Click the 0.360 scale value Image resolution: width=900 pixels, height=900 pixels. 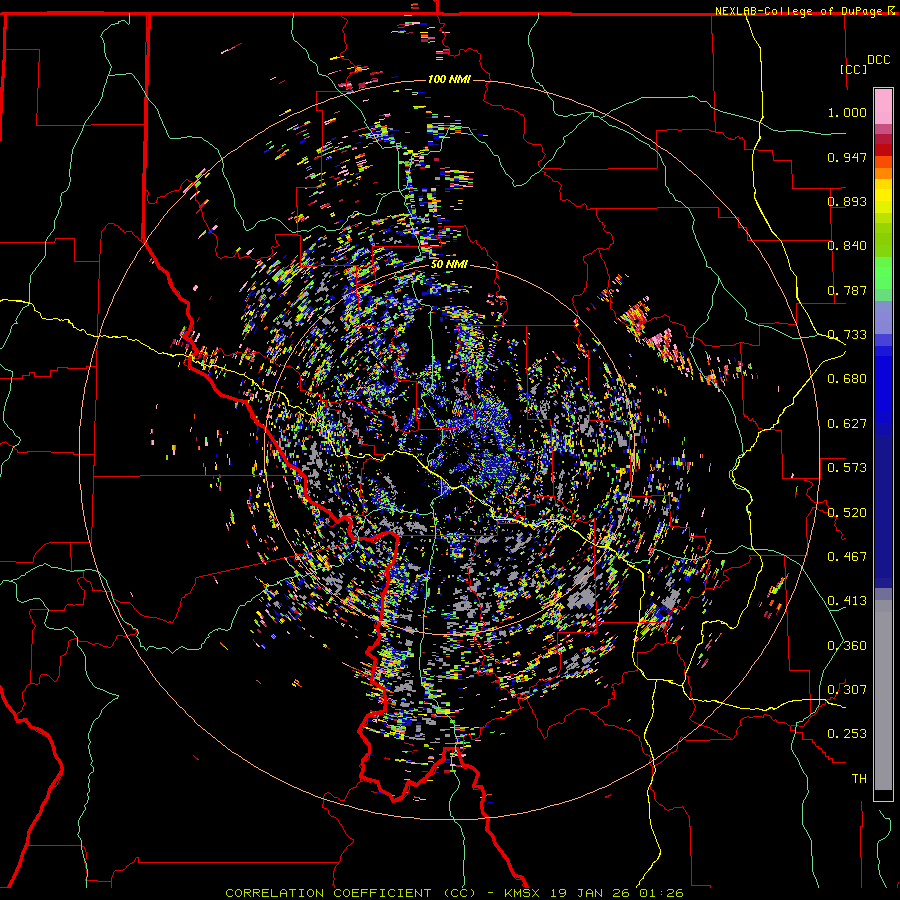pos(847,646)
